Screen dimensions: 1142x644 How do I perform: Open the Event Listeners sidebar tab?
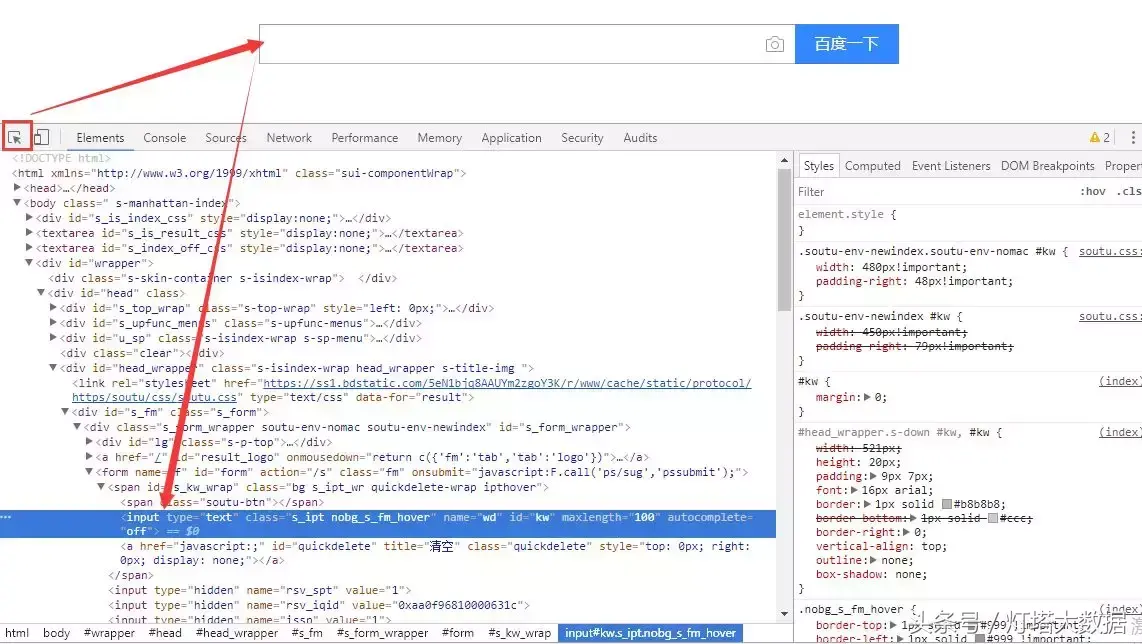tap(951, 166)
